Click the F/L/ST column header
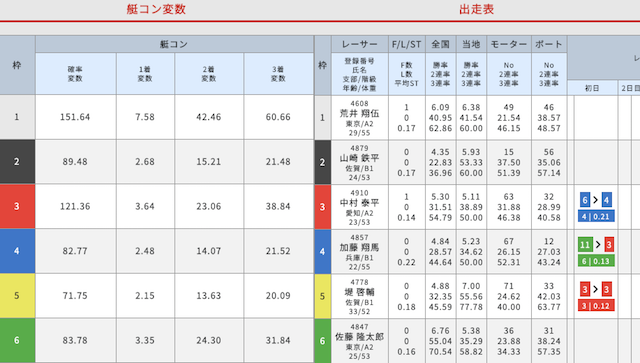This screenshot has width=640, height=363. pyautogui.click(x=407, y=44)
